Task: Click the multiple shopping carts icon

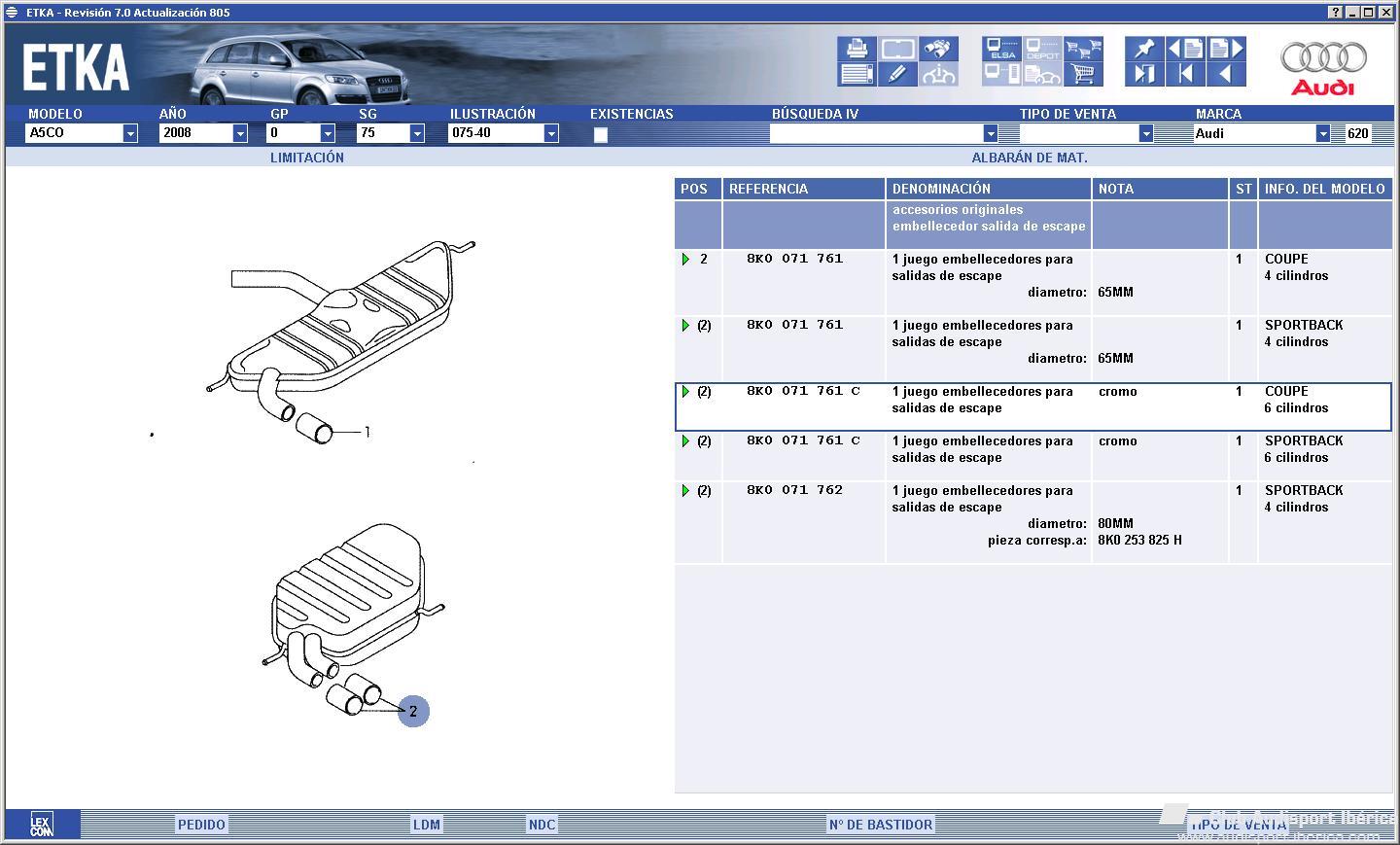Action: tap(1083, 49)
